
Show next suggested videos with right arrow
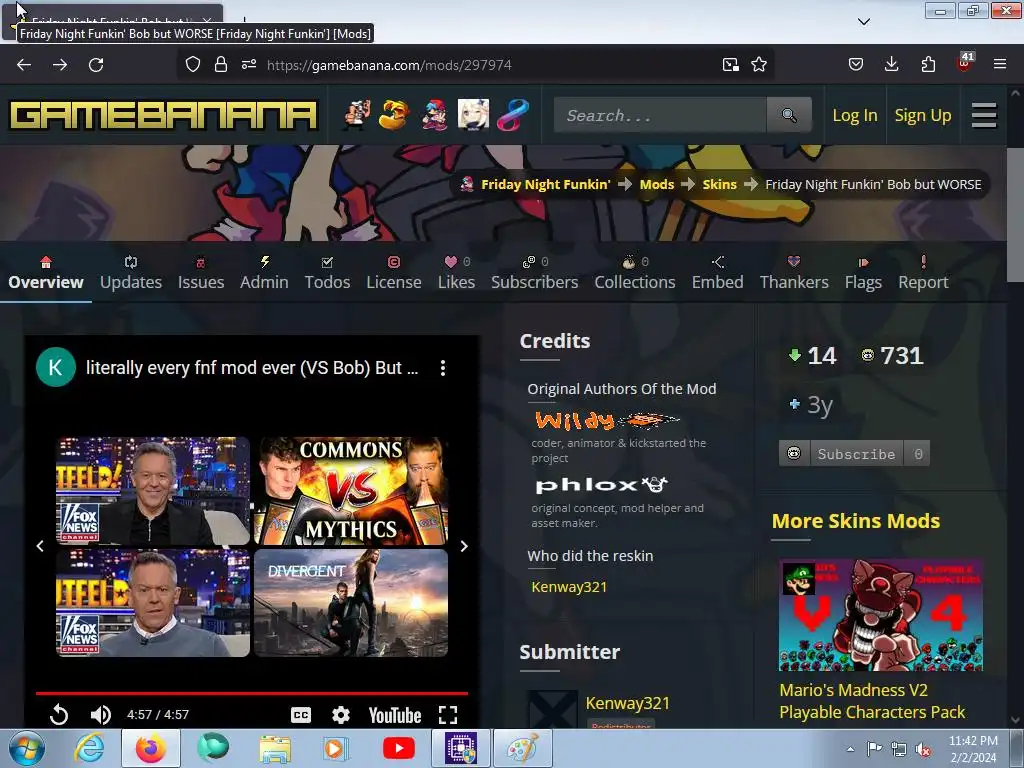click(464, 546)
